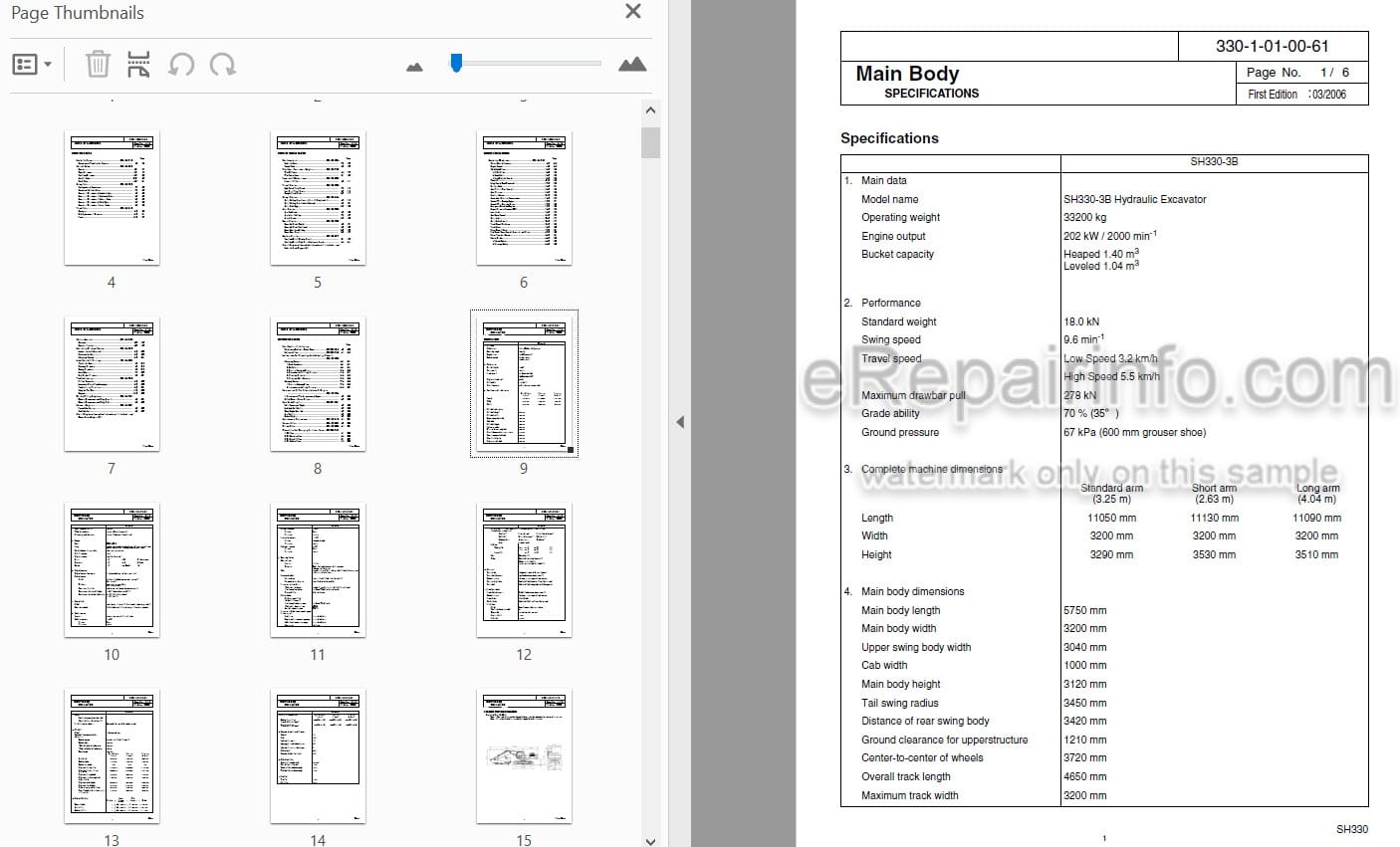Open the thumbnail options menu
The width and height of the screenshot is (1400, 847).
(32, 65)
